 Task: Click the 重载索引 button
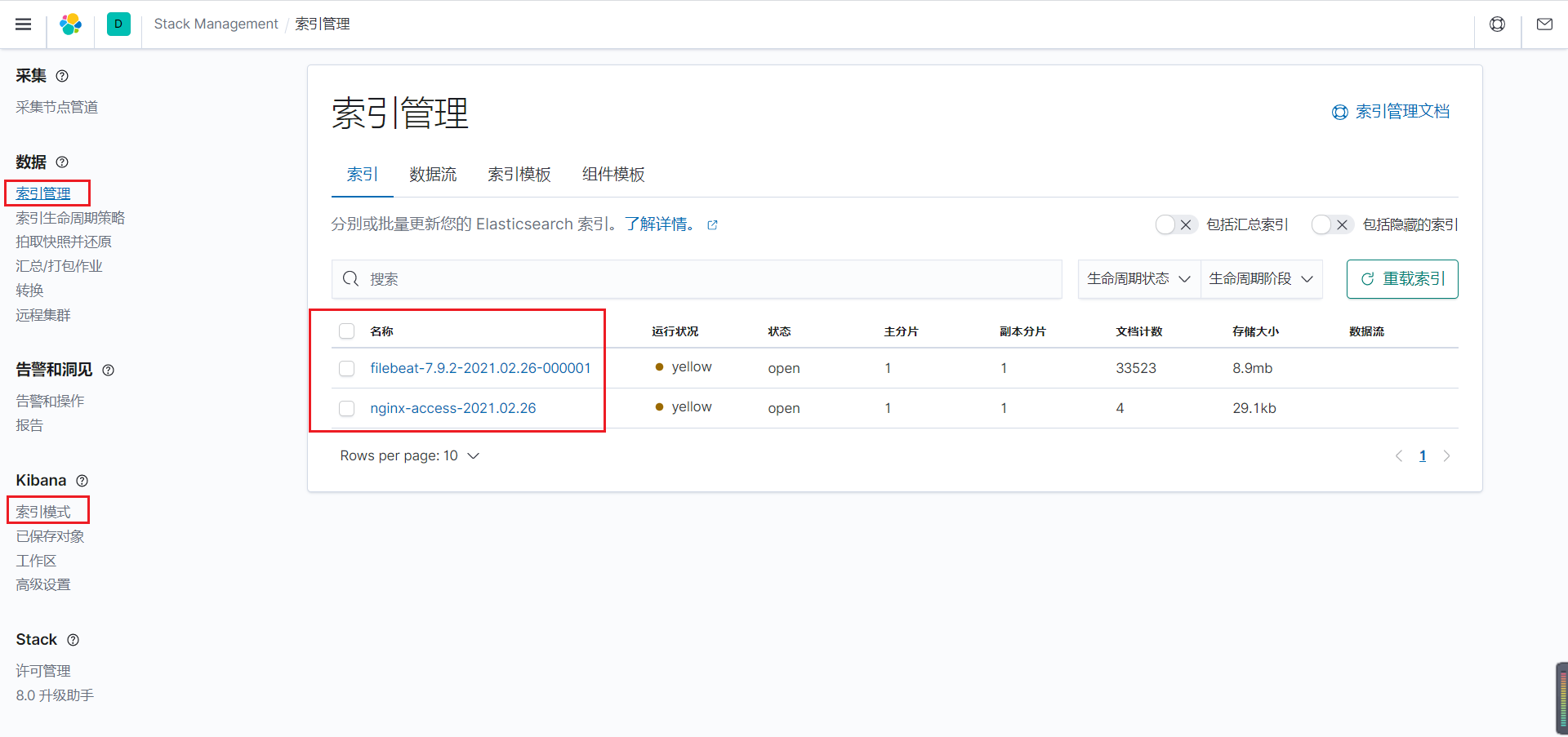[1402, 279]
